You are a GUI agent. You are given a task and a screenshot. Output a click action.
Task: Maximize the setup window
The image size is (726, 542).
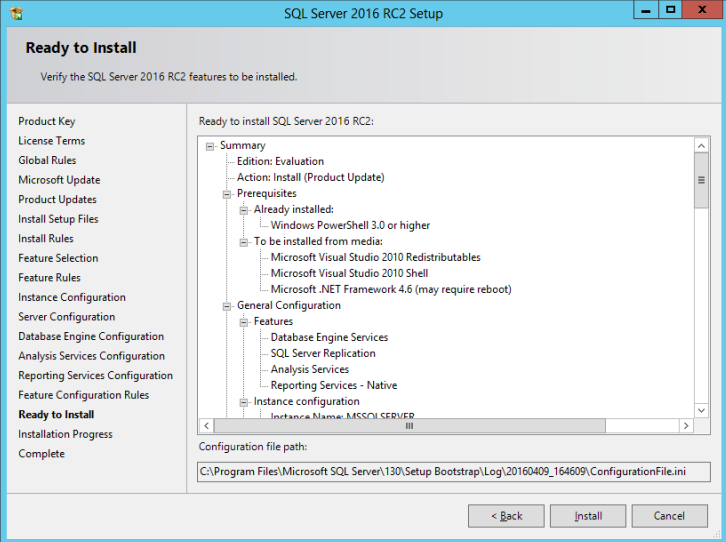click(x=670, y=10)
